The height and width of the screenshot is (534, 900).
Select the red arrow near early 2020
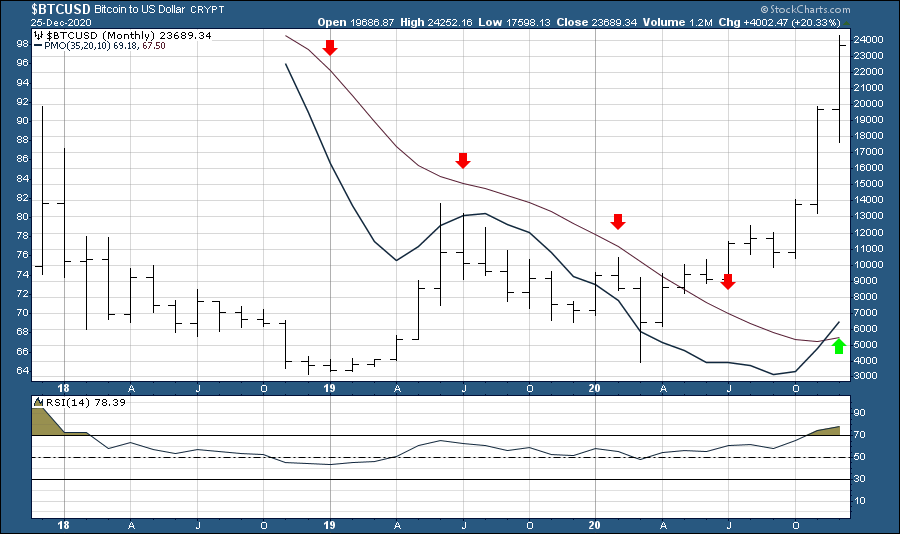click(x=618, y=221)
